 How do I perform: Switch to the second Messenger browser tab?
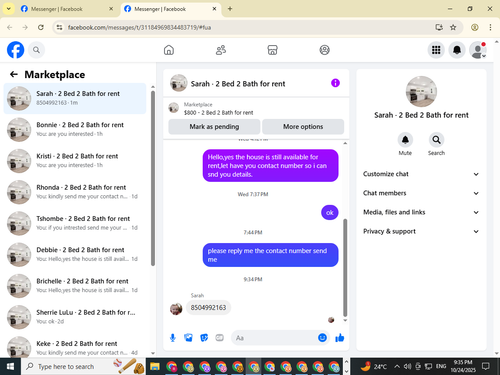[170, 9]
